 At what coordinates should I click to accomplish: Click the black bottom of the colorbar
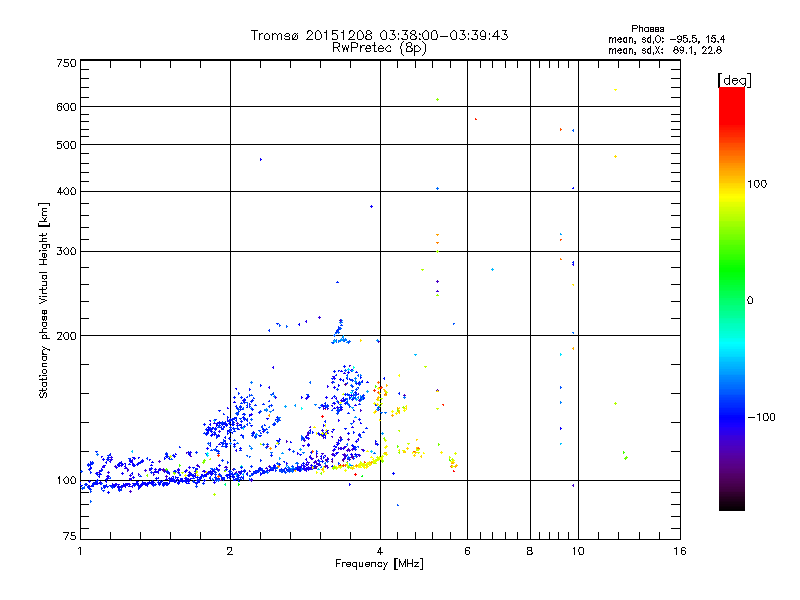(732, 505)
